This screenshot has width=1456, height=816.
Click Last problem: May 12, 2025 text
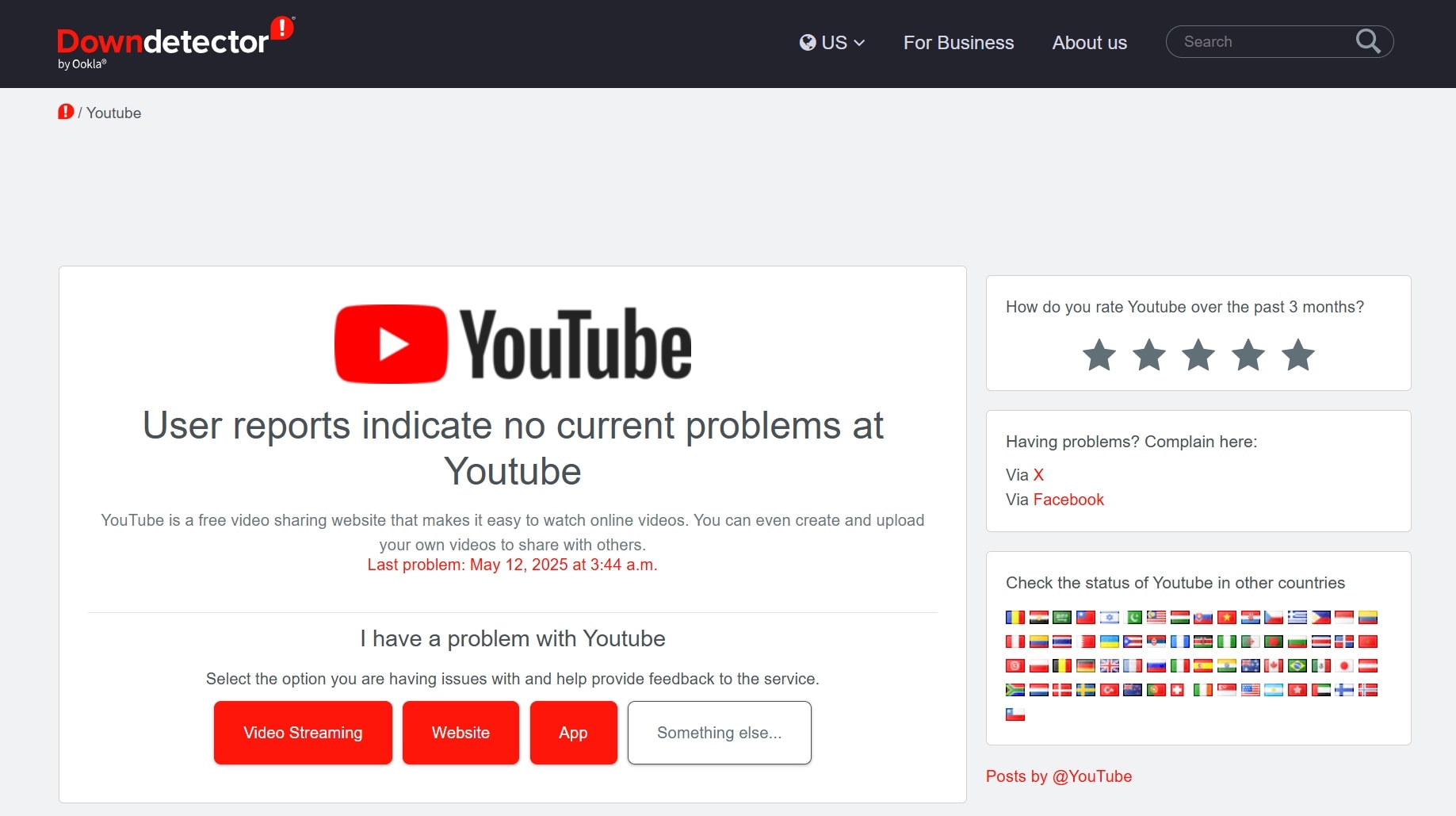point(512,565)
